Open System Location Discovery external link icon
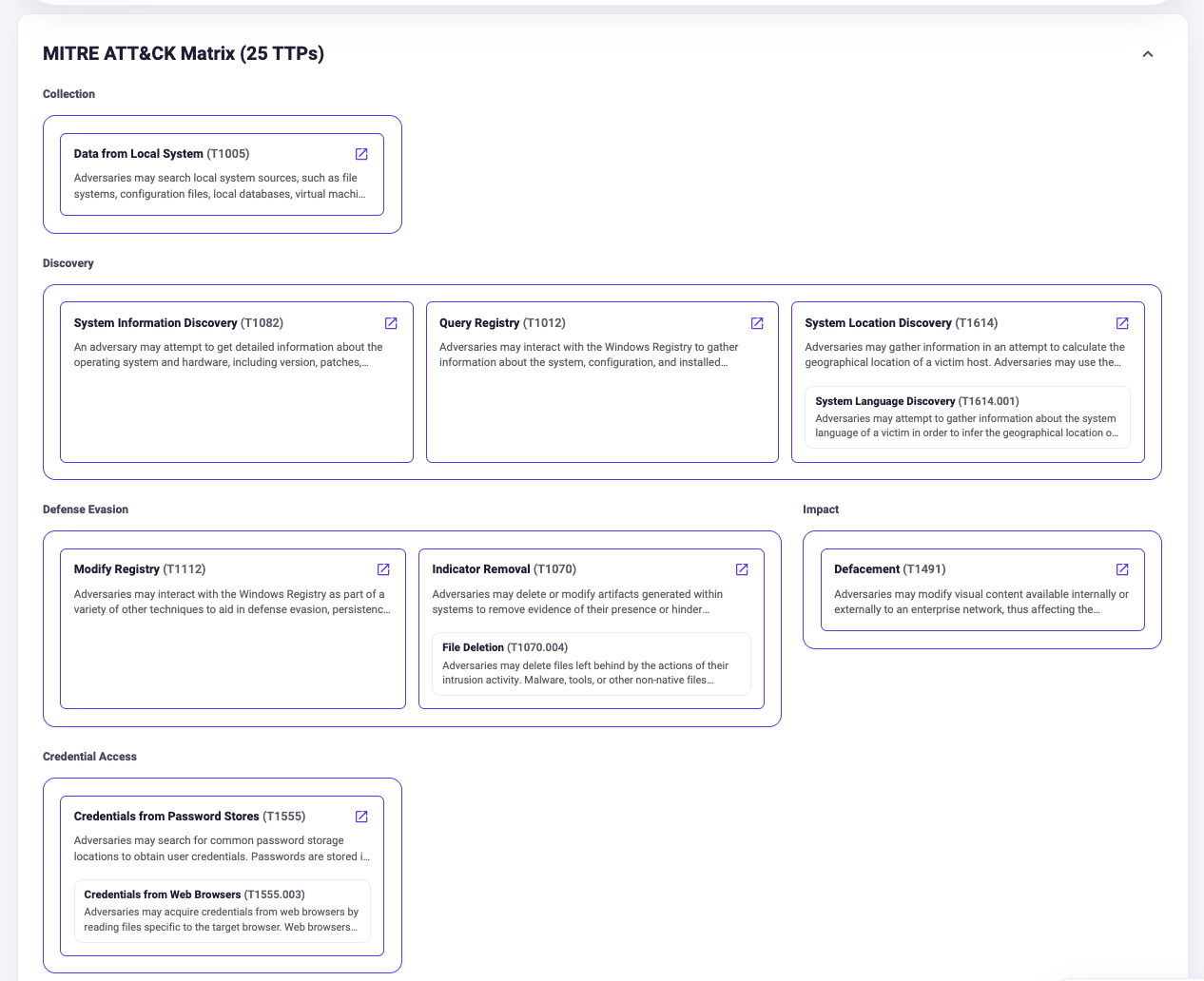This screenshot has height=981, width=1204. point(1122,323)
